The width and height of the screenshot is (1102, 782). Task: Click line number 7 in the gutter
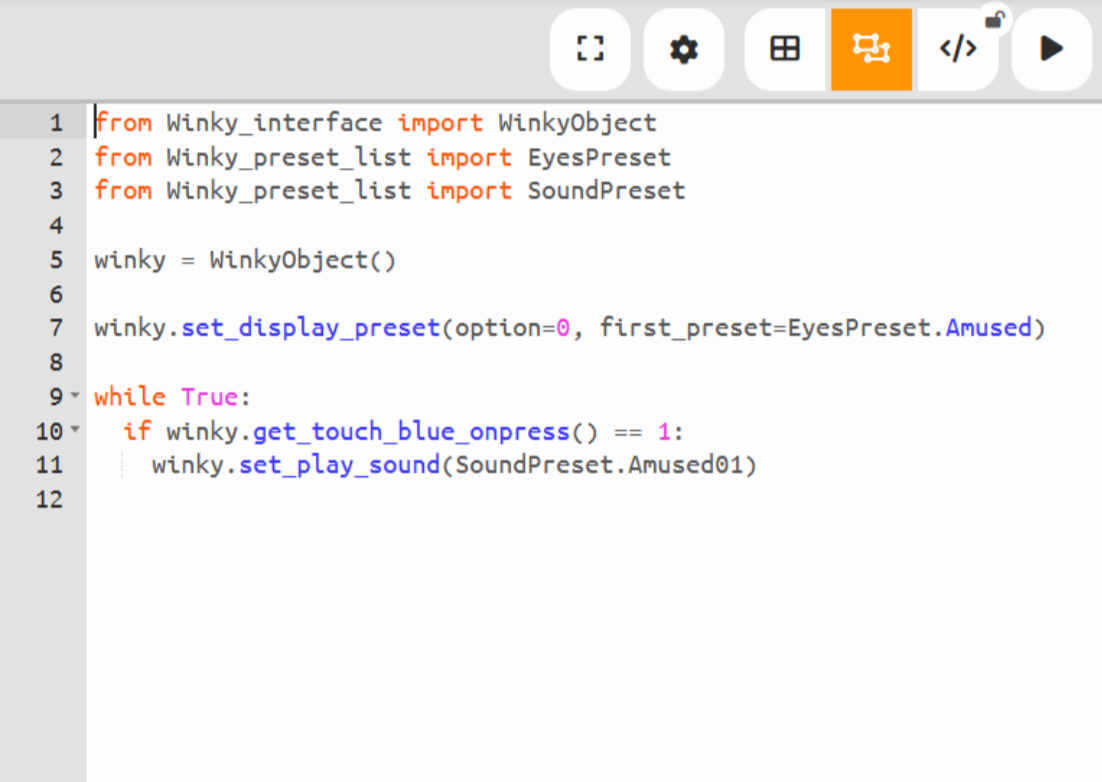pos(55,328)
